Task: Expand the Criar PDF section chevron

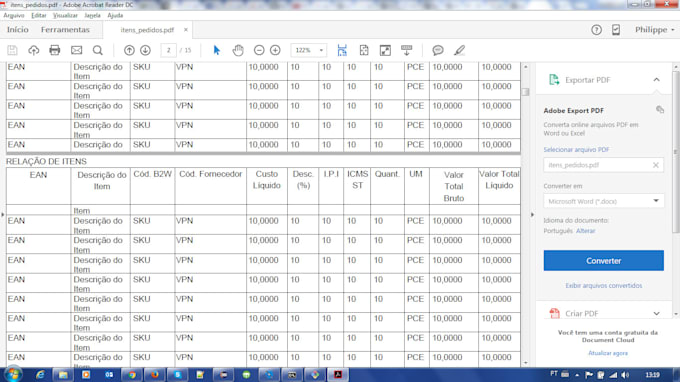Action: coord(657,313)
